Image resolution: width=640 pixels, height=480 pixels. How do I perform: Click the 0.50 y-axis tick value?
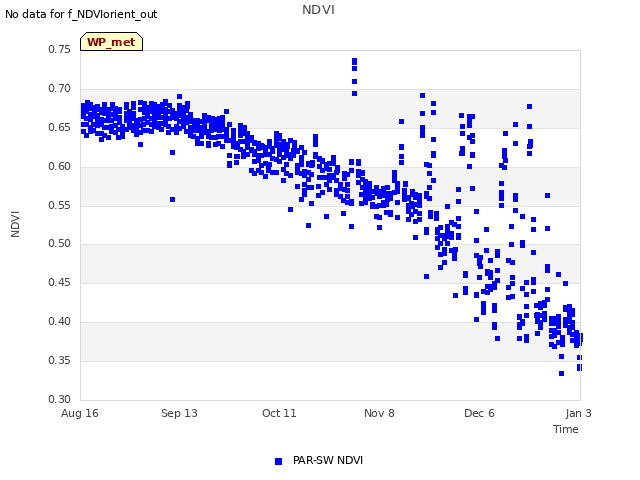60,244
